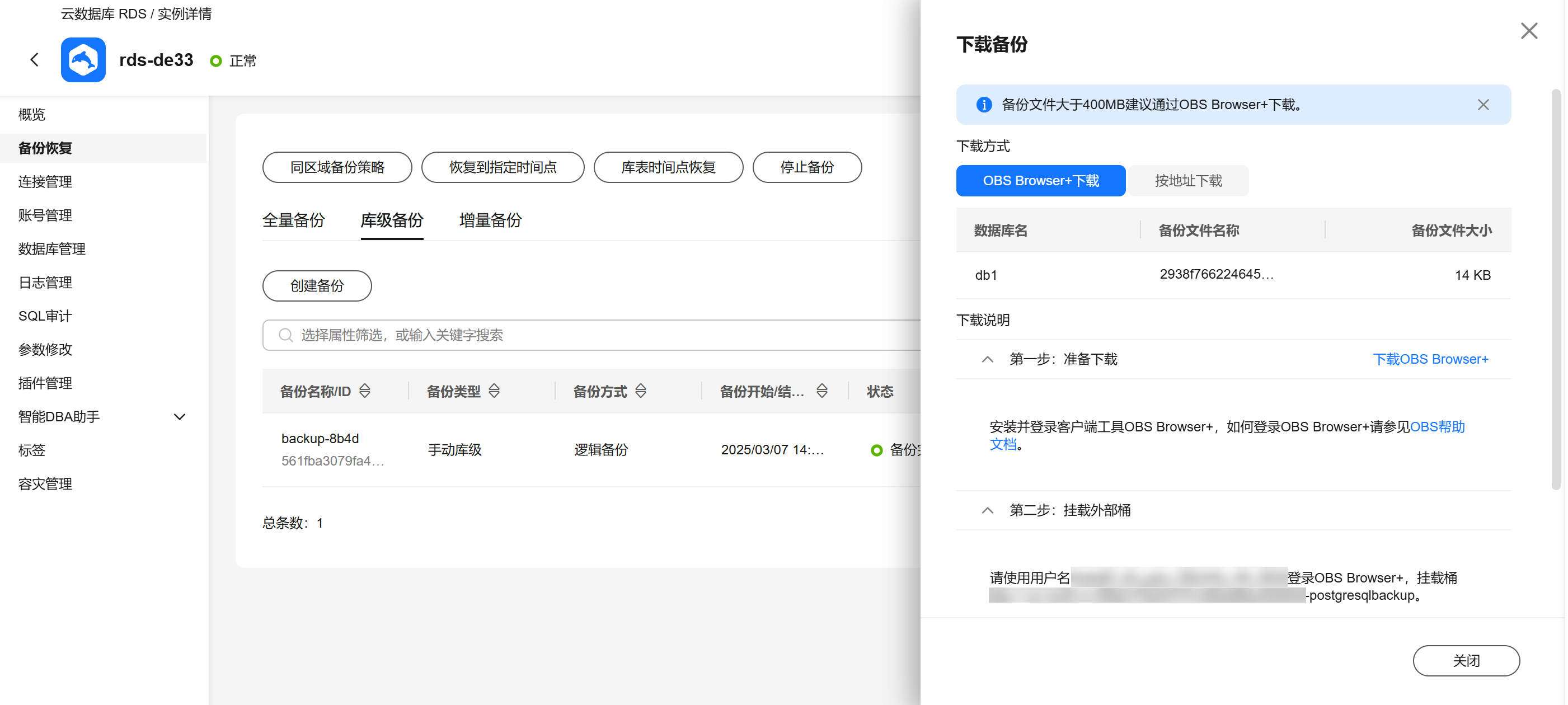This screenshot has height=705, width=1568.
Task: Collapse the 第一步：准备下载 section
Action: click(x=987, y=359)
